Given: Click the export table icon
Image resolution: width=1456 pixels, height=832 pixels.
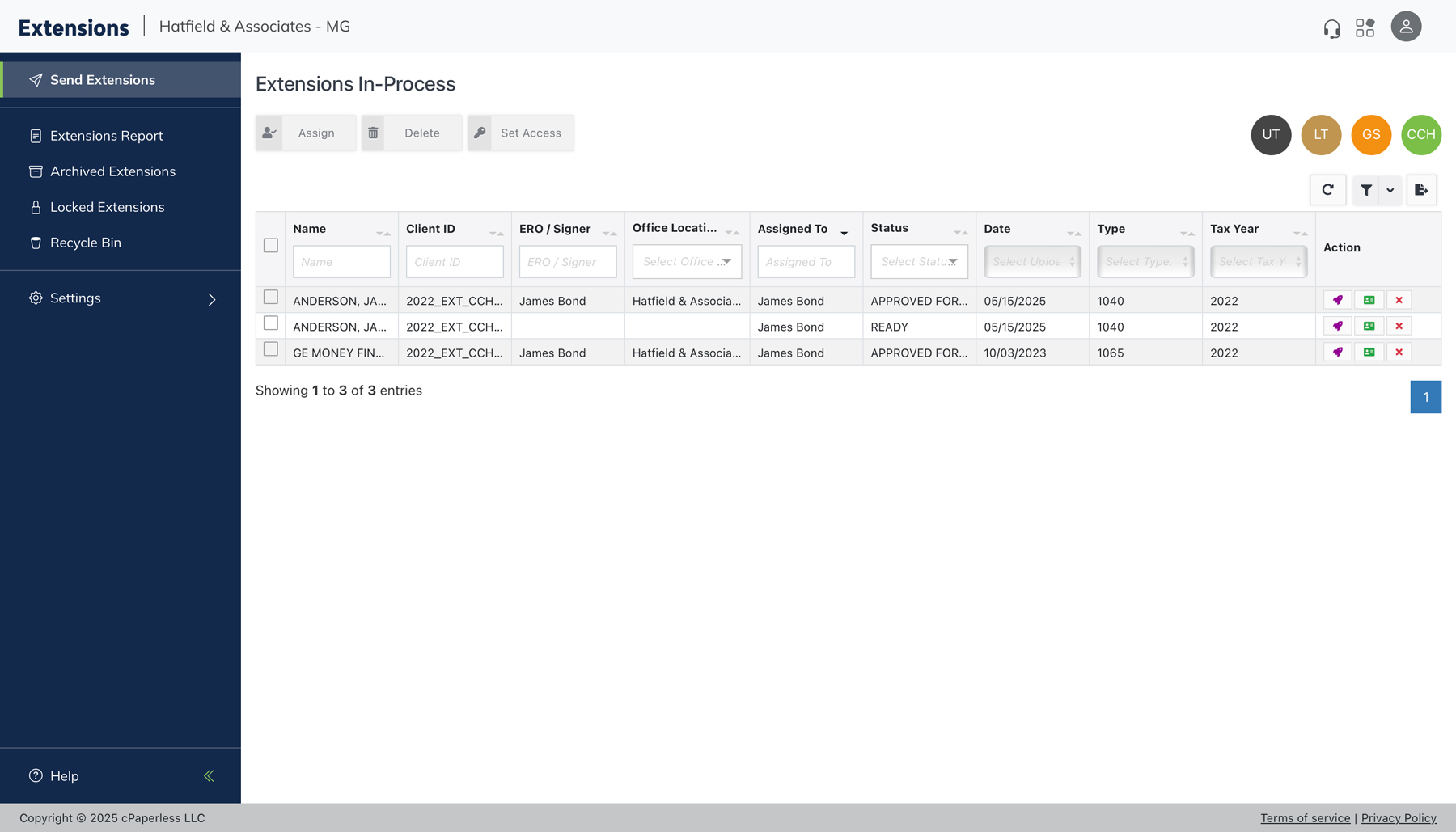Looking at the screenshot, I should click(x=1420, y=190).
